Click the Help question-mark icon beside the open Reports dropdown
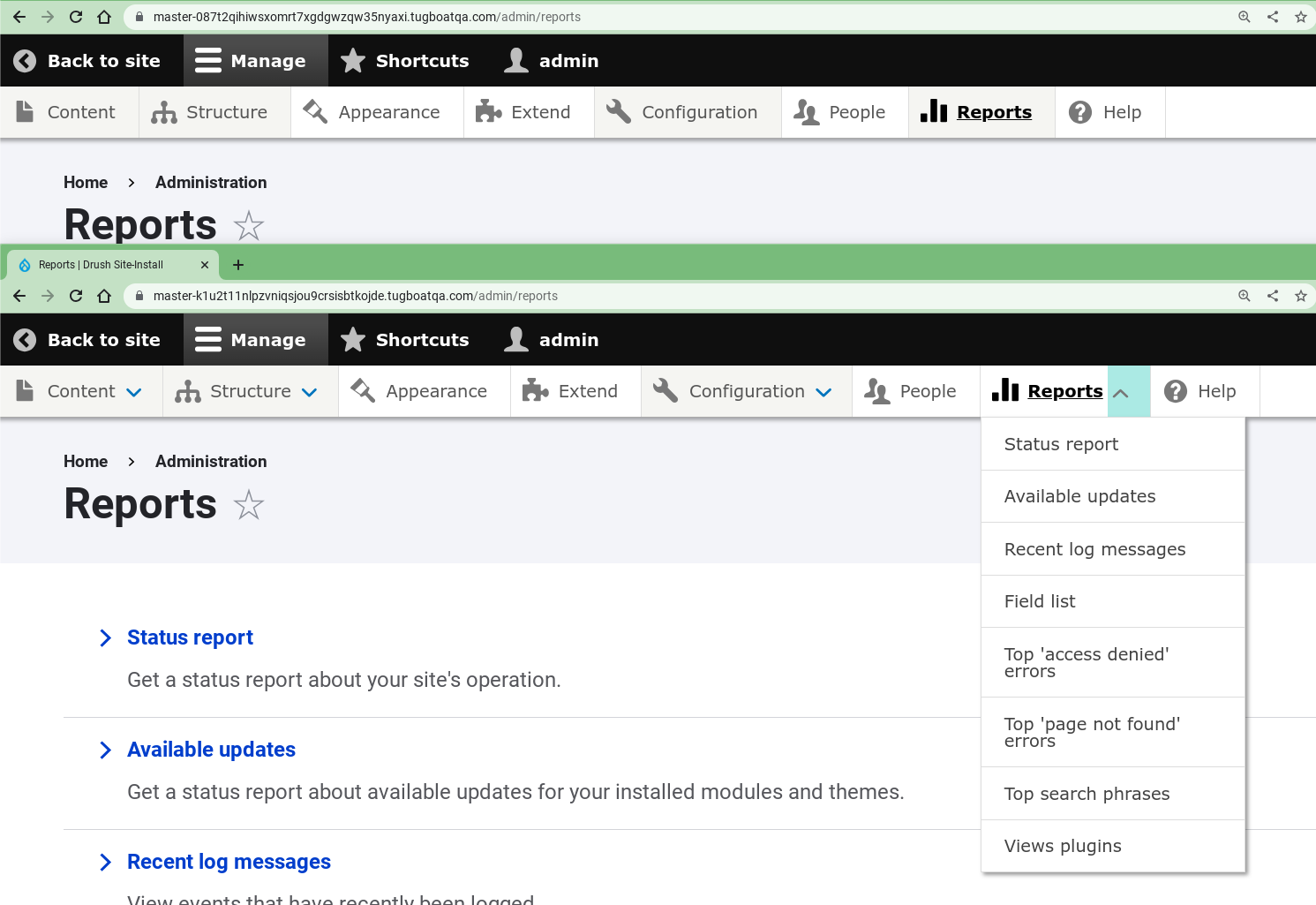The width and height of the screenshot is (1316, 905). click(1176, 391)
